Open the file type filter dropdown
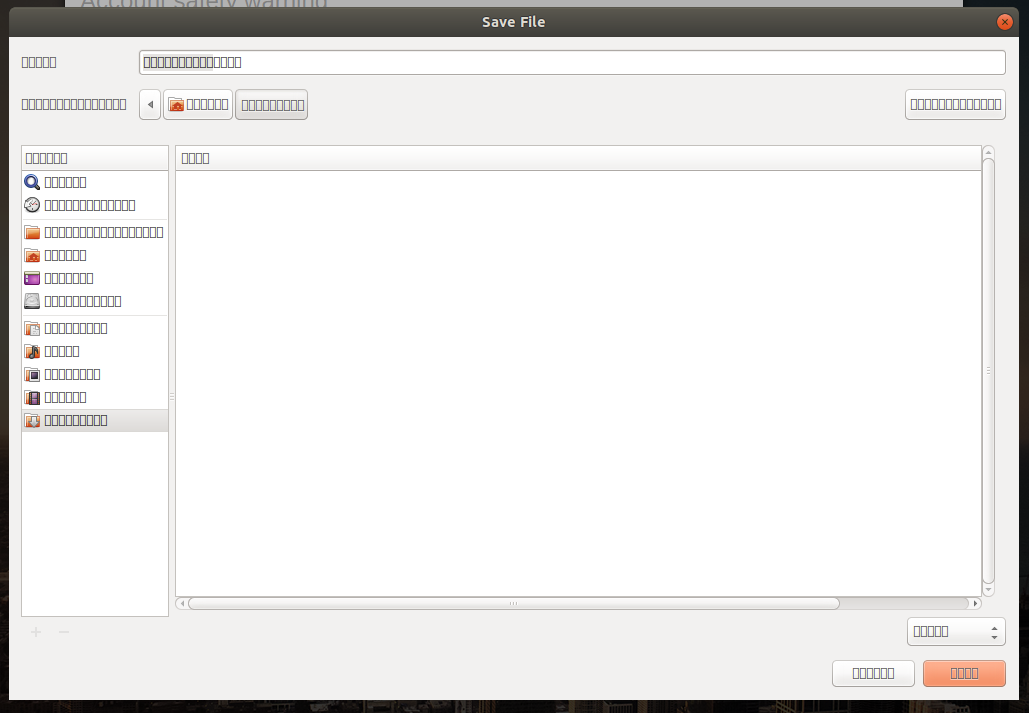 click(x=956, y=632)
